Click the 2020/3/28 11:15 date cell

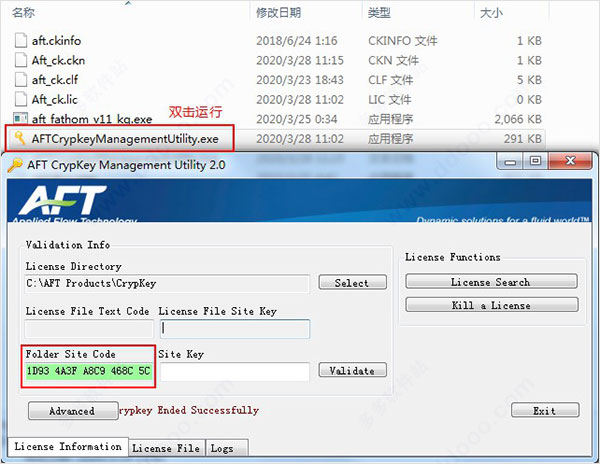[300, 60]
